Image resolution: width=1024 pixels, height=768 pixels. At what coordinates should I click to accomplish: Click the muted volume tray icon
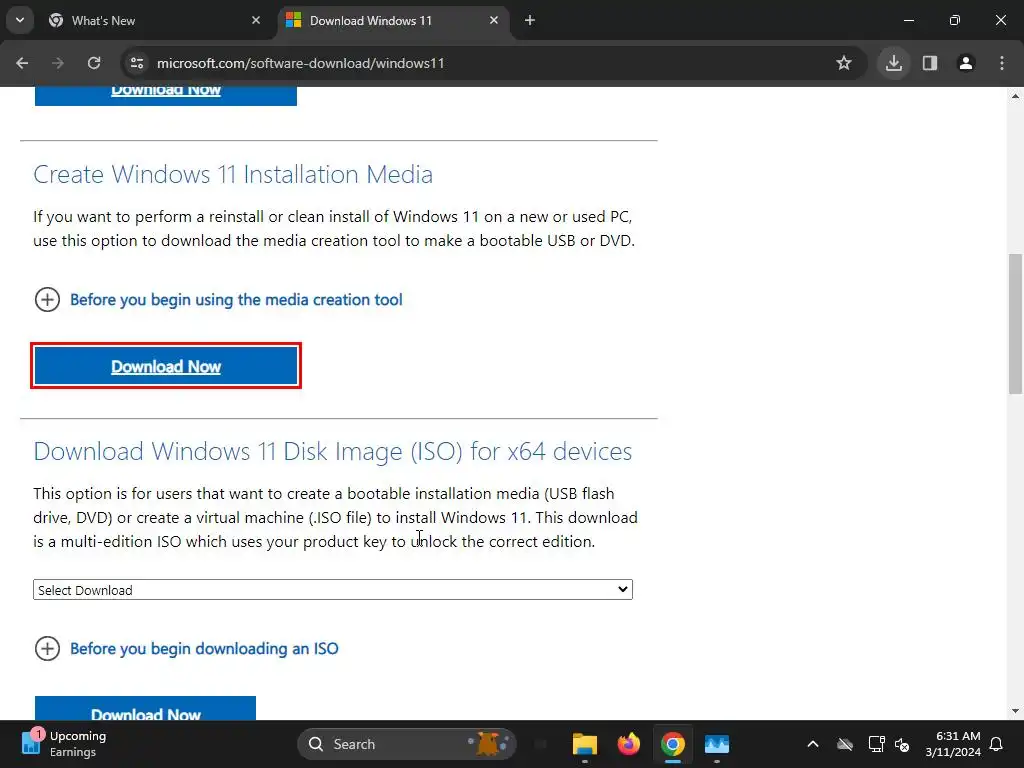[x=903, y=744]
